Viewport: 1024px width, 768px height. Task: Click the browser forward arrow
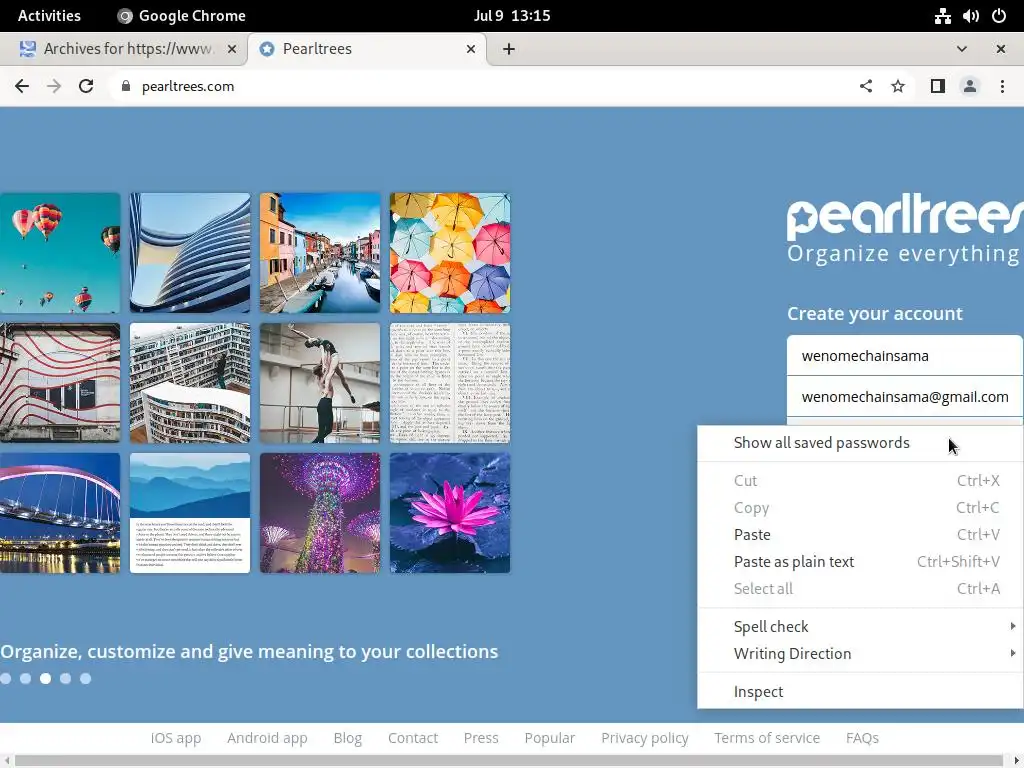[x=54, y=86]
